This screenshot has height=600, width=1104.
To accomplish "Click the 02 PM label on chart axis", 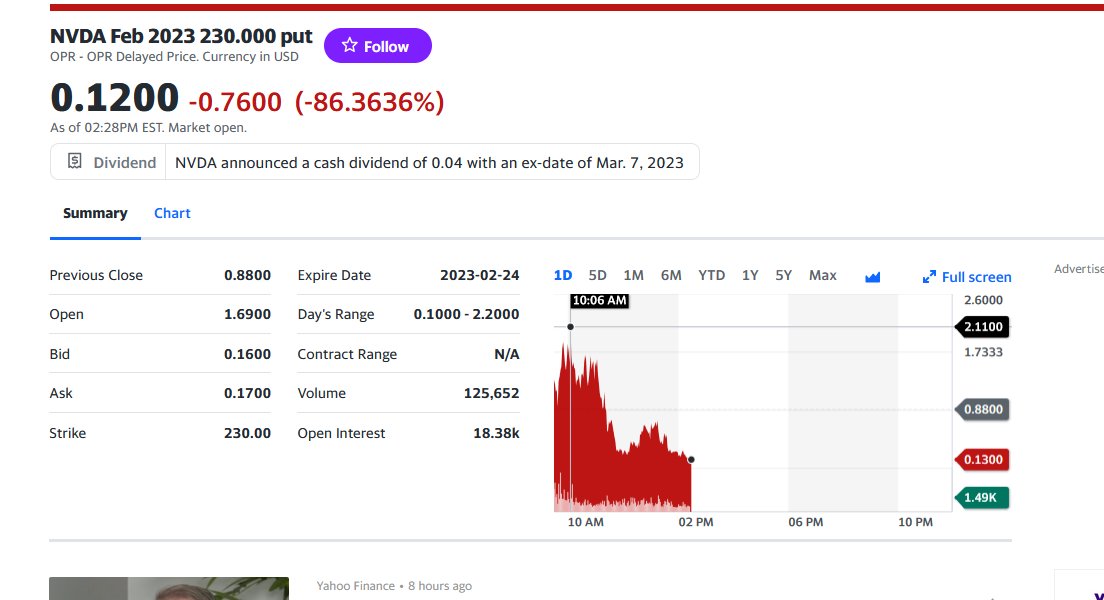I will pyautogui.click(x=696, y=523).
